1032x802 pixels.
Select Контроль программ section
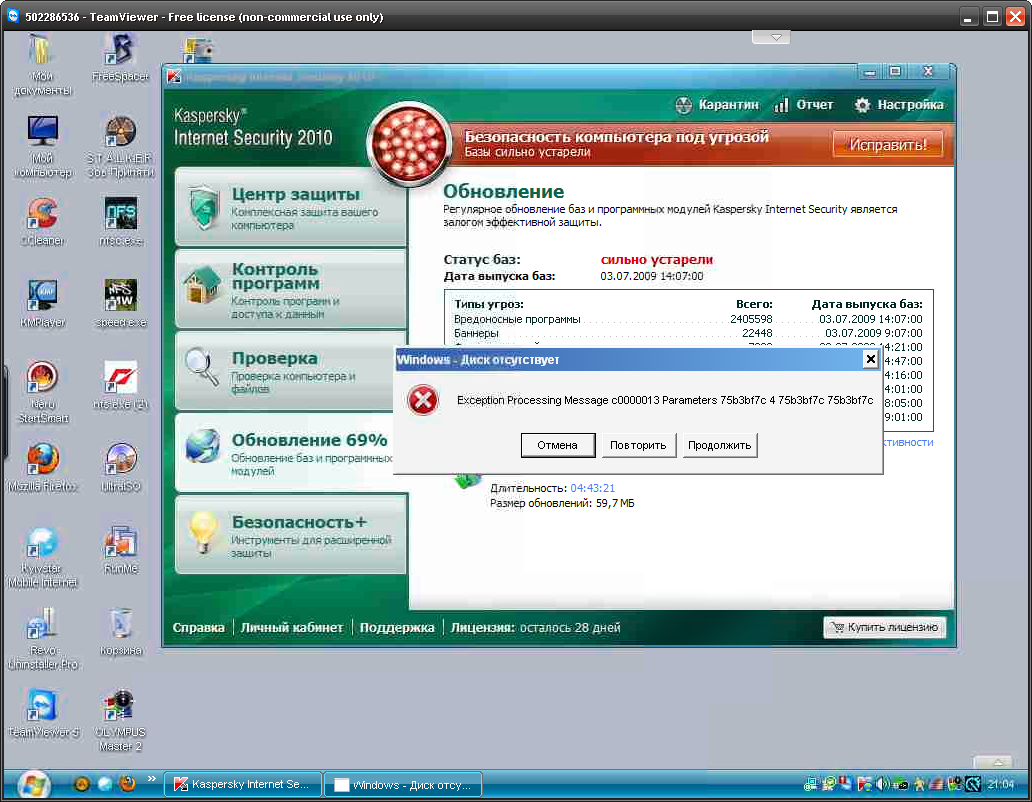point(290,289)
